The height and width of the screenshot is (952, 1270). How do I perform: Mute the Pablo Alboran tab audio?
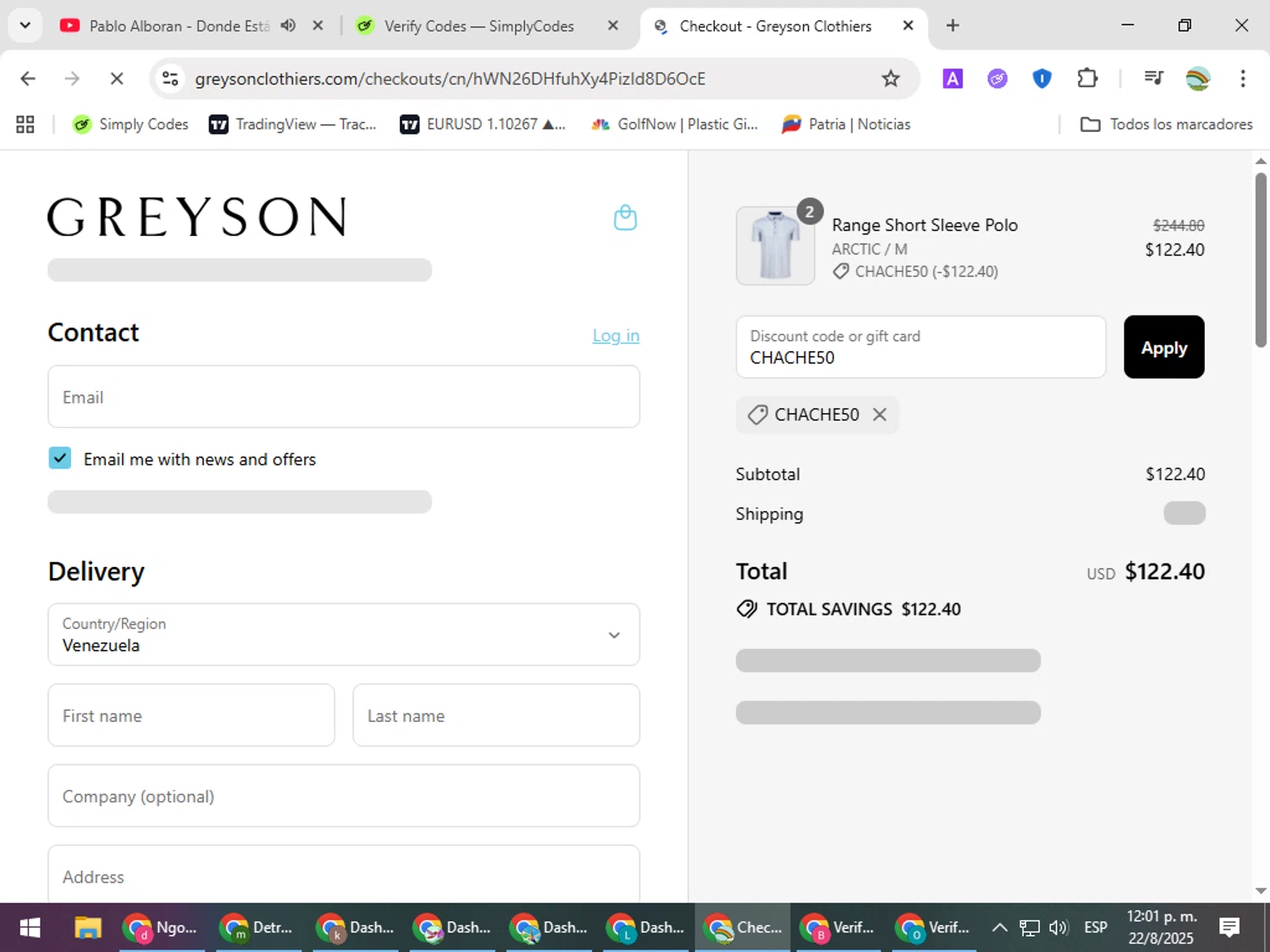pyautogui.click(x=289, y=25)
